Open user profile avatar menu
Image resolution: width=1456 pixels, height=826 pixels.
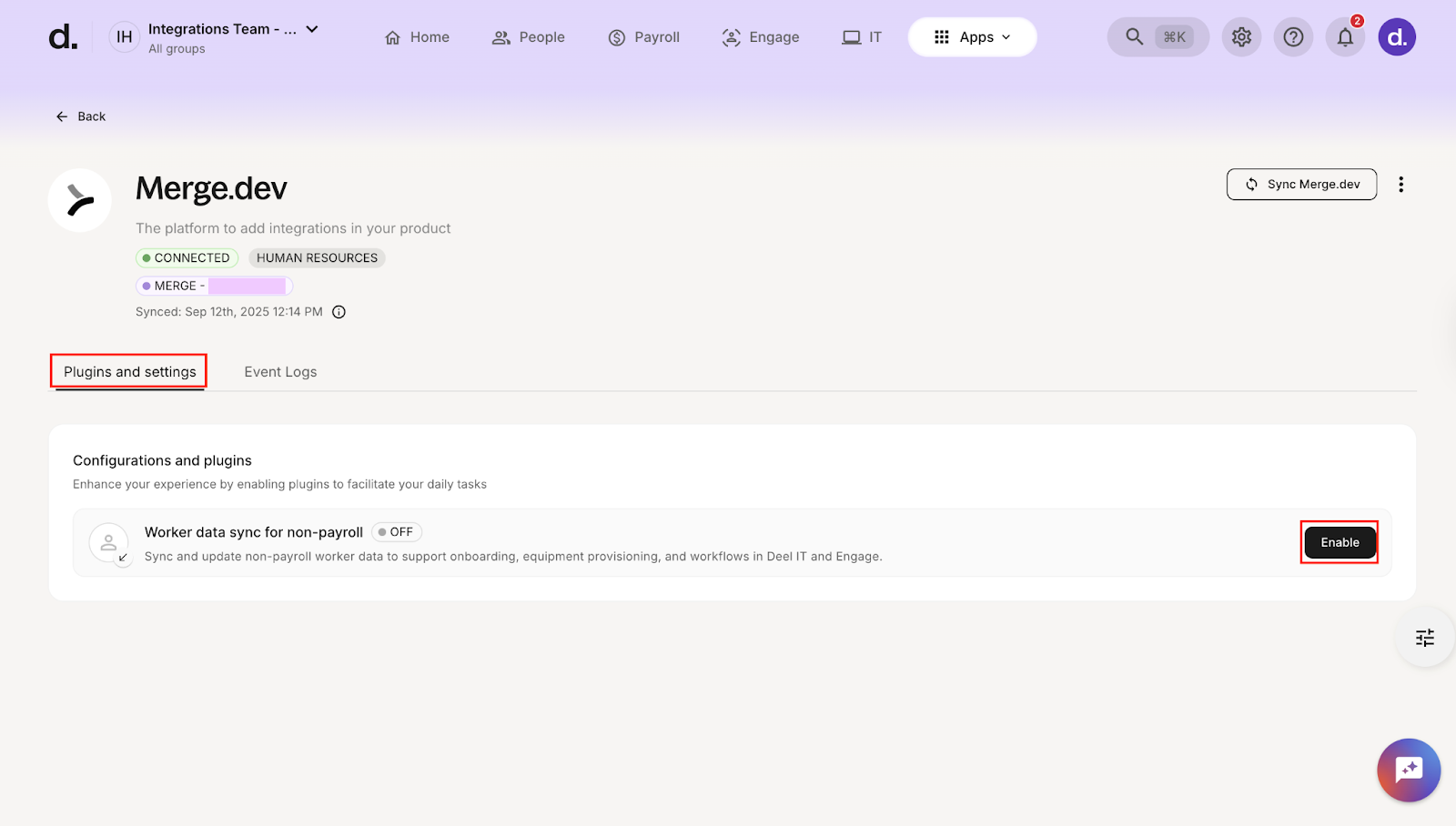[x=1397, y=37]
